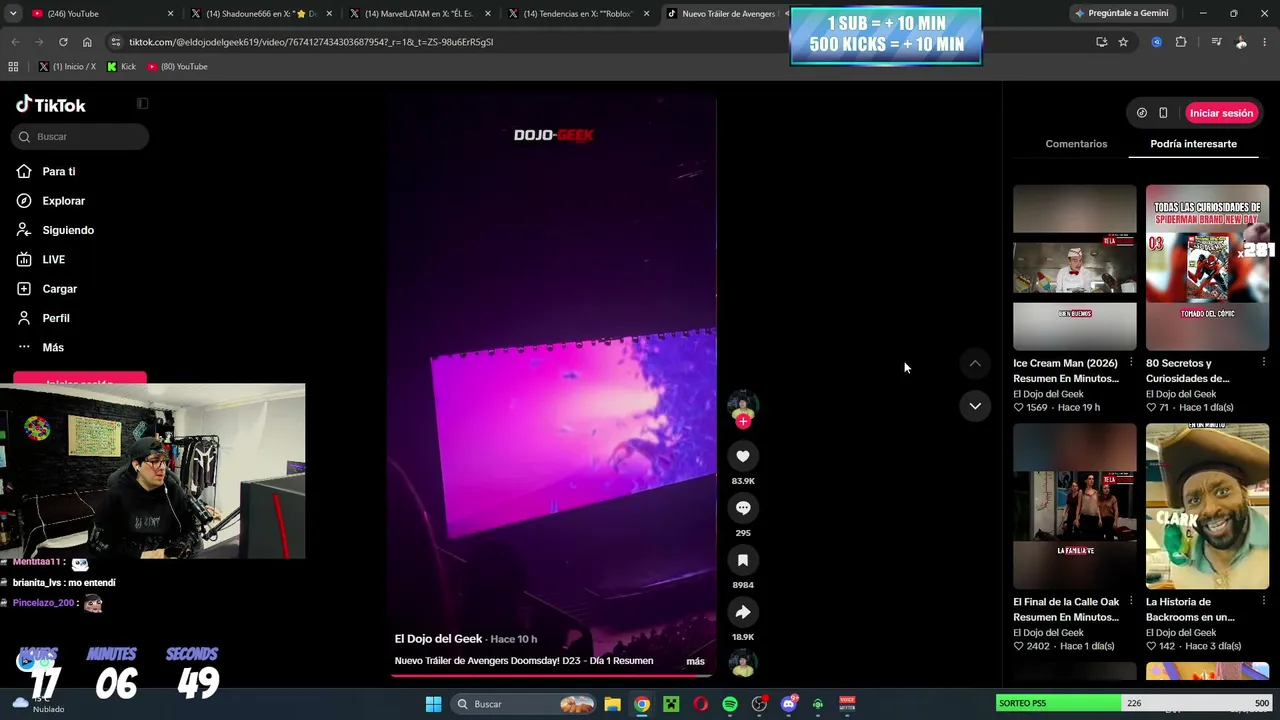Open the Chrome apps grid icon

pos(13,67)
